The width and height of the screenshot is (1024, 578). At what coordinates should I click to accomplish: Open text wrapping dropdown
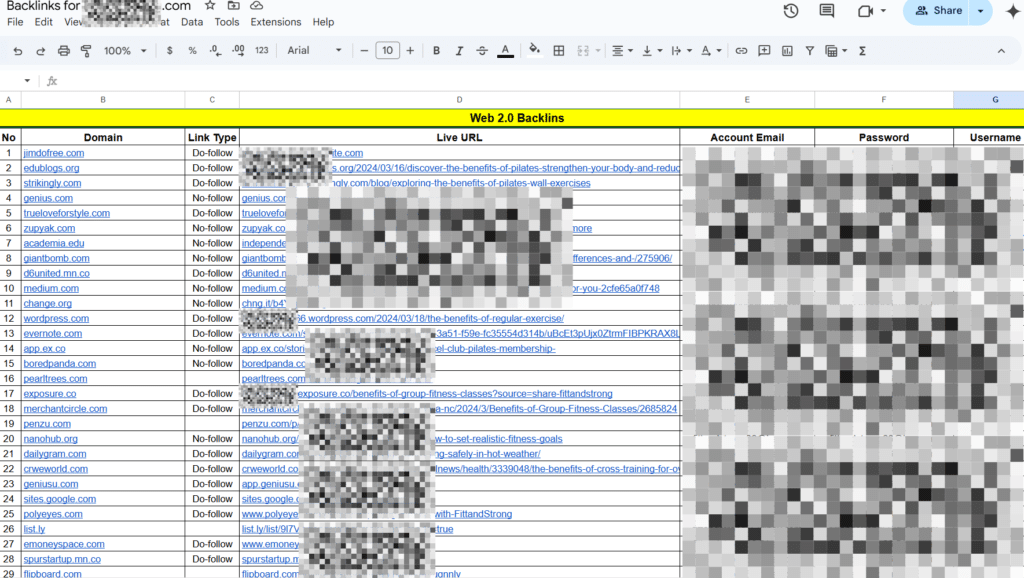coord(681,51)
